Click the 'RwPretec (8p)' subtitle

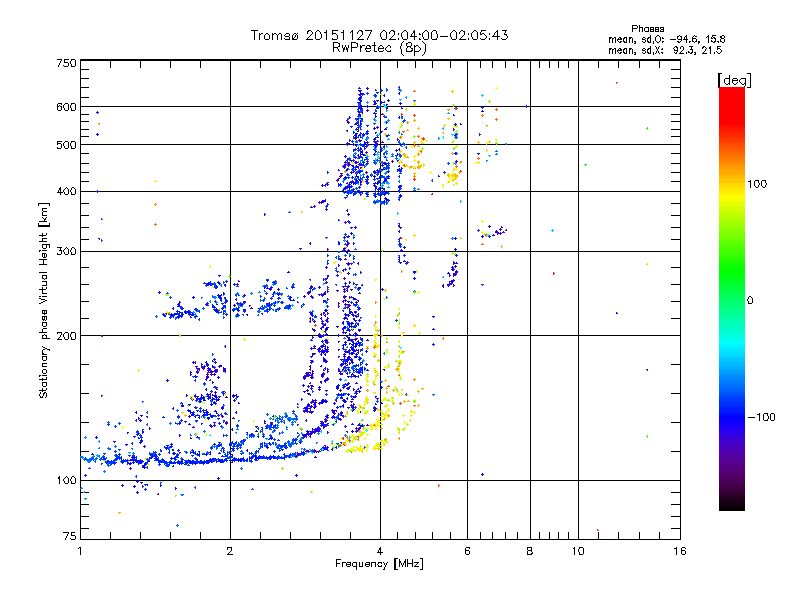[379, 48]
